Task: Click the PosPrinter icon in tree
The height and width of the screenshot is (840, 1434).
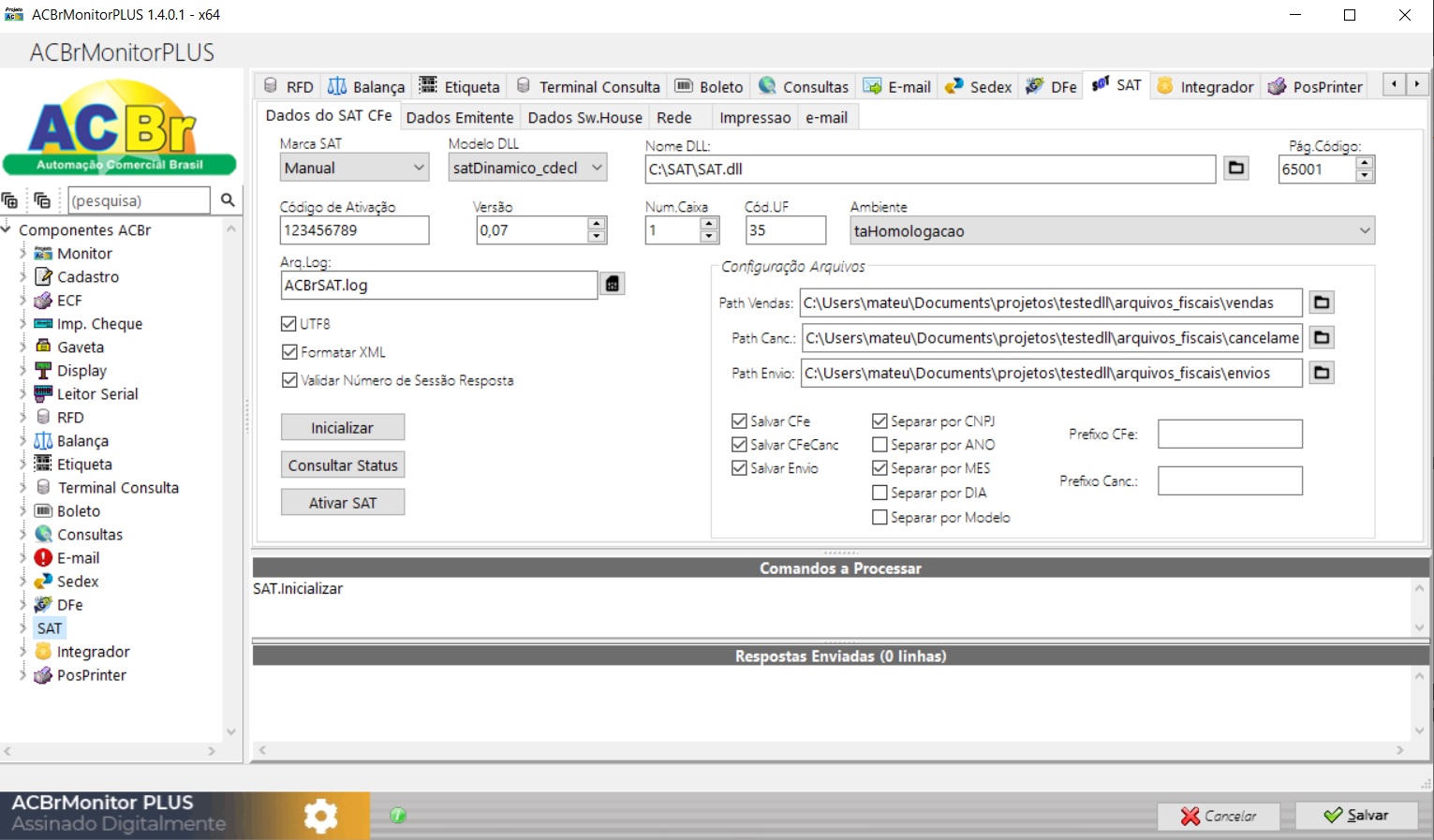Action: 43,675
